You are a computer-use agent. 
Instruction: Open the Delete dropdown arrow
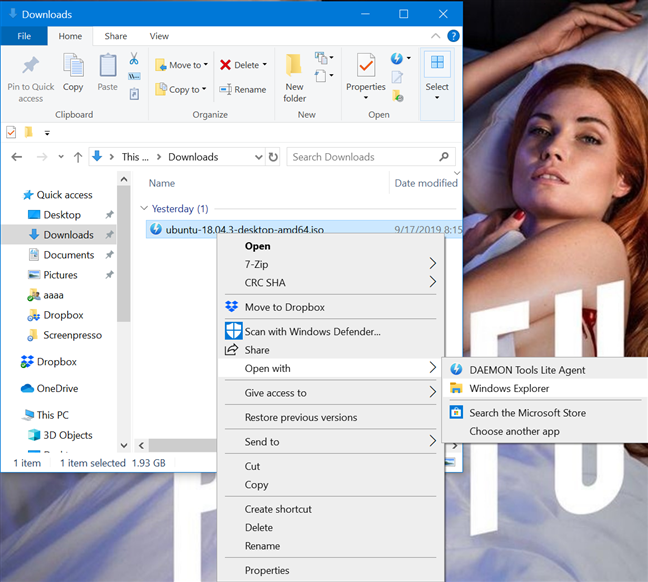(264, 64)
